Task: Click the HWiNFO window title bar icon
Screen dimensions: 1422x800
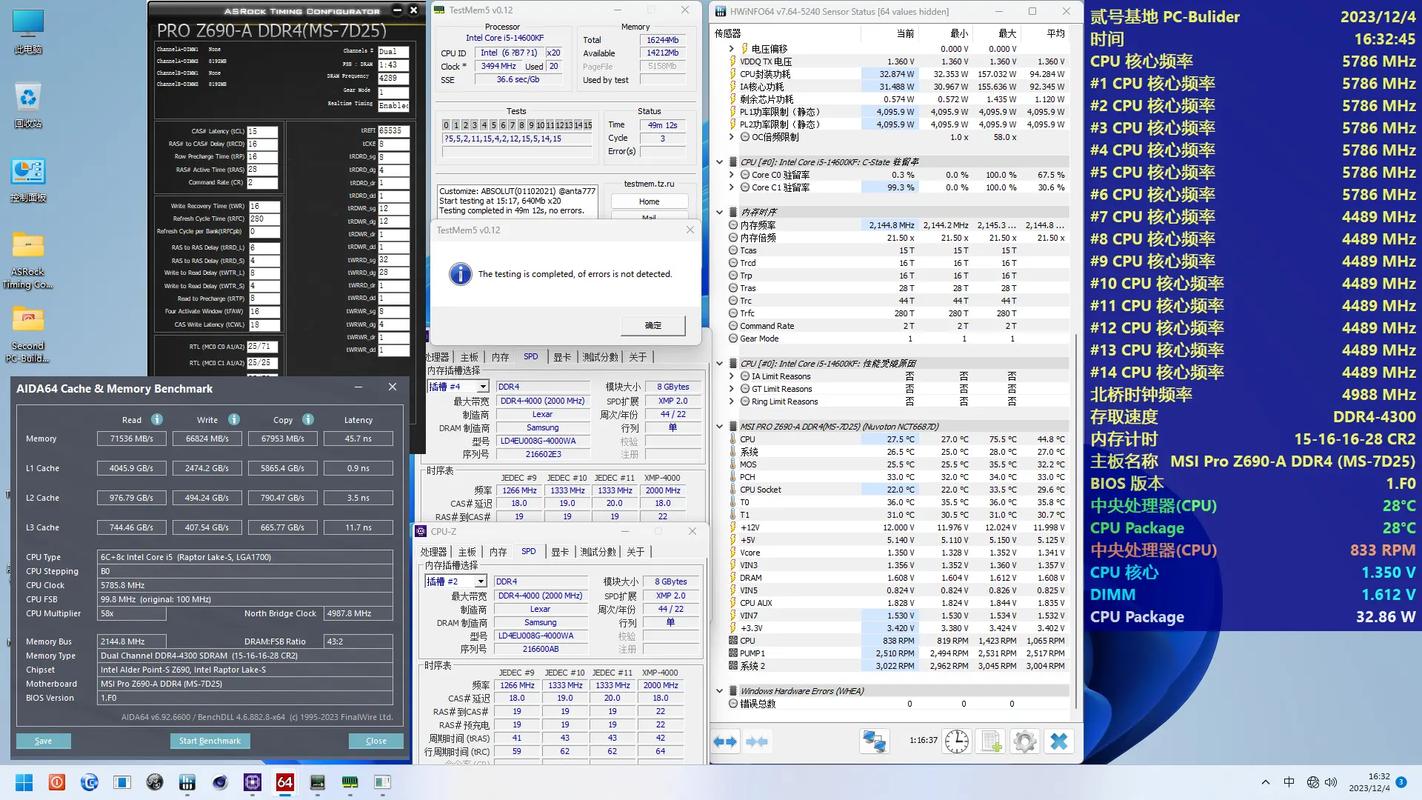Action: point(721,11)
